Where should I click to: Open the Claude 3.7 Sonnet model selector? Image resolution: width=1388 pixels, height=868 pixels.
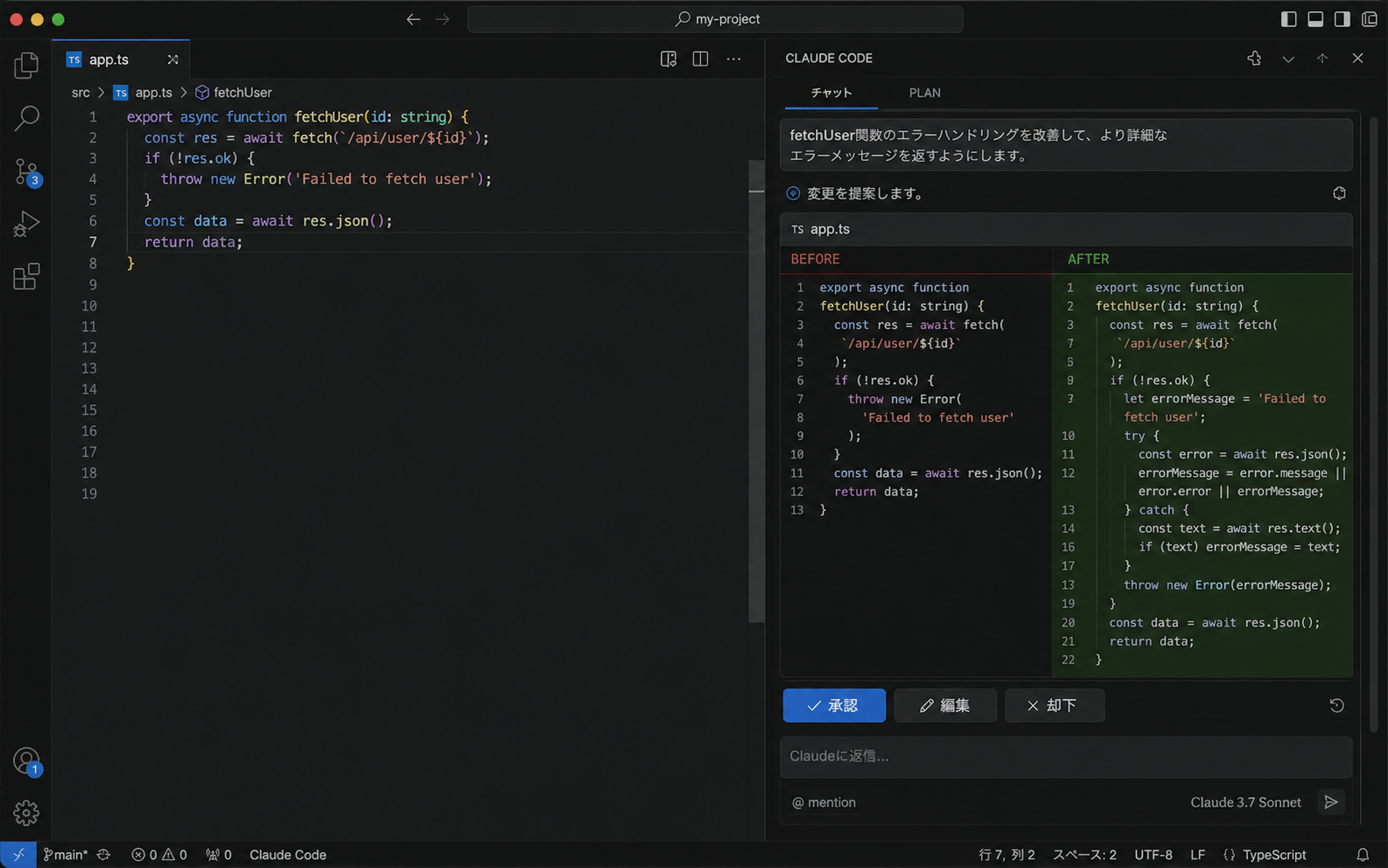1245,802
